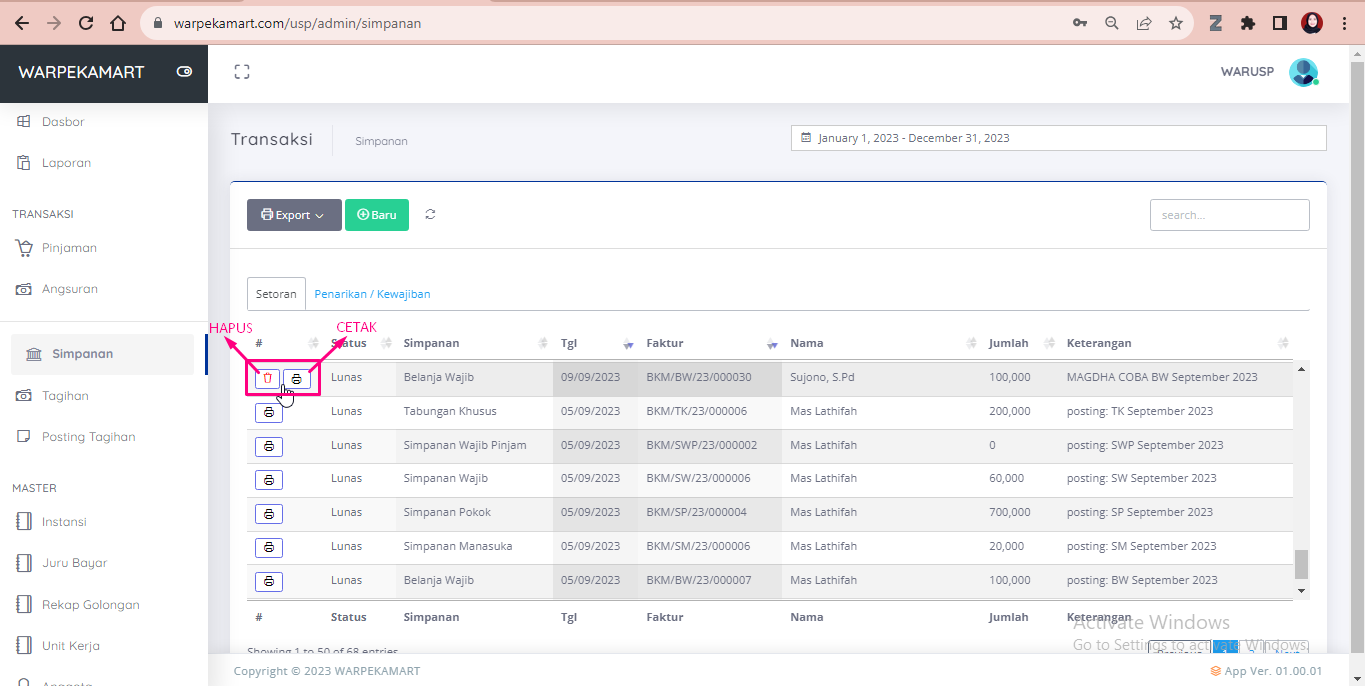Print the Simpanan Wajib 60,000 transaction
1365x686 pixels.
point(269,480)
